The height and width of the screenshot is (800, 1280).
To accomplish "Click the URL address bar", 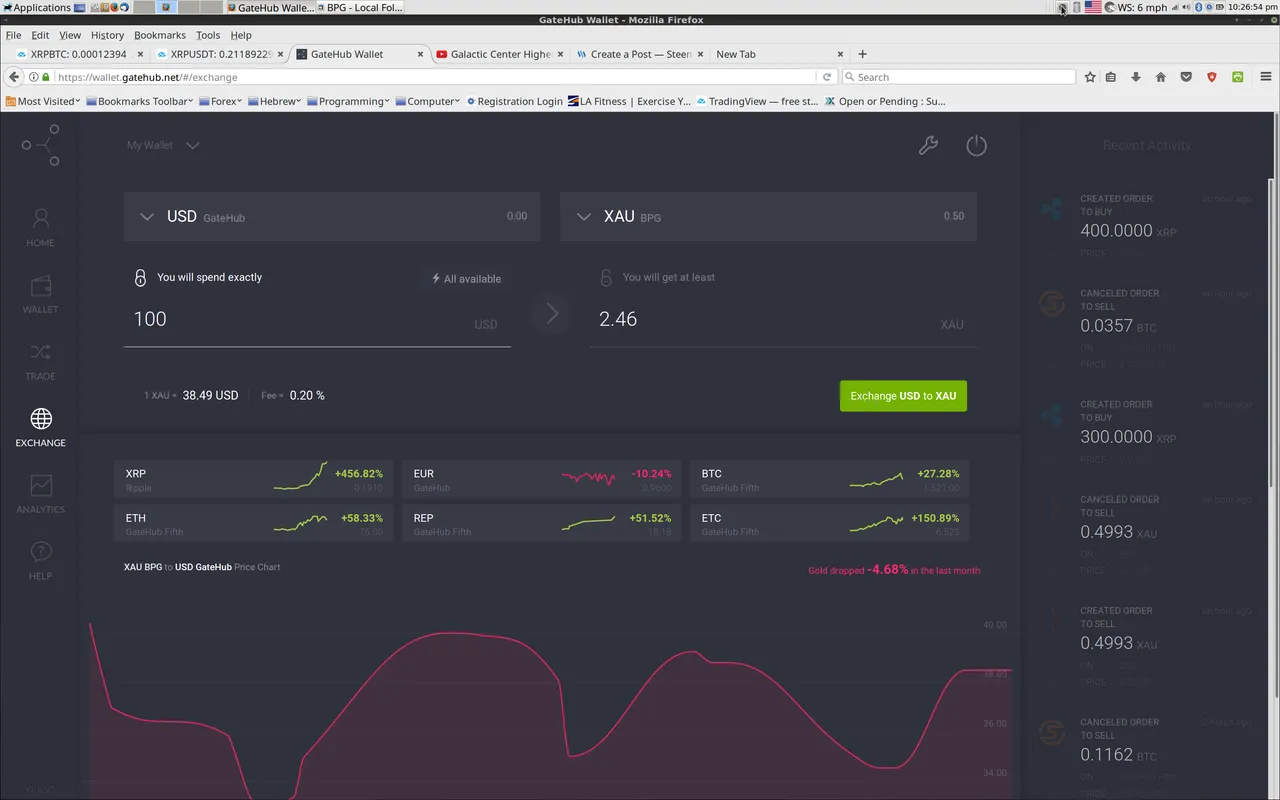I will [x=430, y=77].
